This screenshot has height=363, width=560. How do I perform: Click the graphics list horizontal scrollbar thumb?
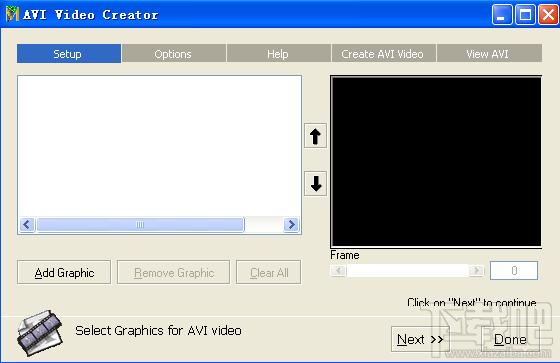[x=140, y=225]
